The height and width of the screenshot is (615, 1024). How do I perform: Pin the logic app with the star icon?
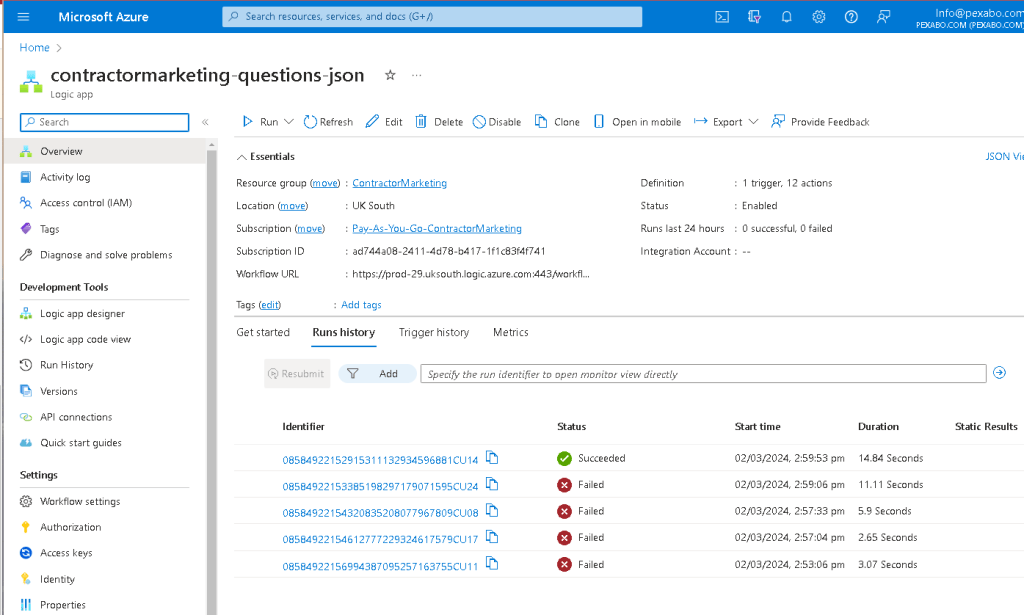click(390, 75)
